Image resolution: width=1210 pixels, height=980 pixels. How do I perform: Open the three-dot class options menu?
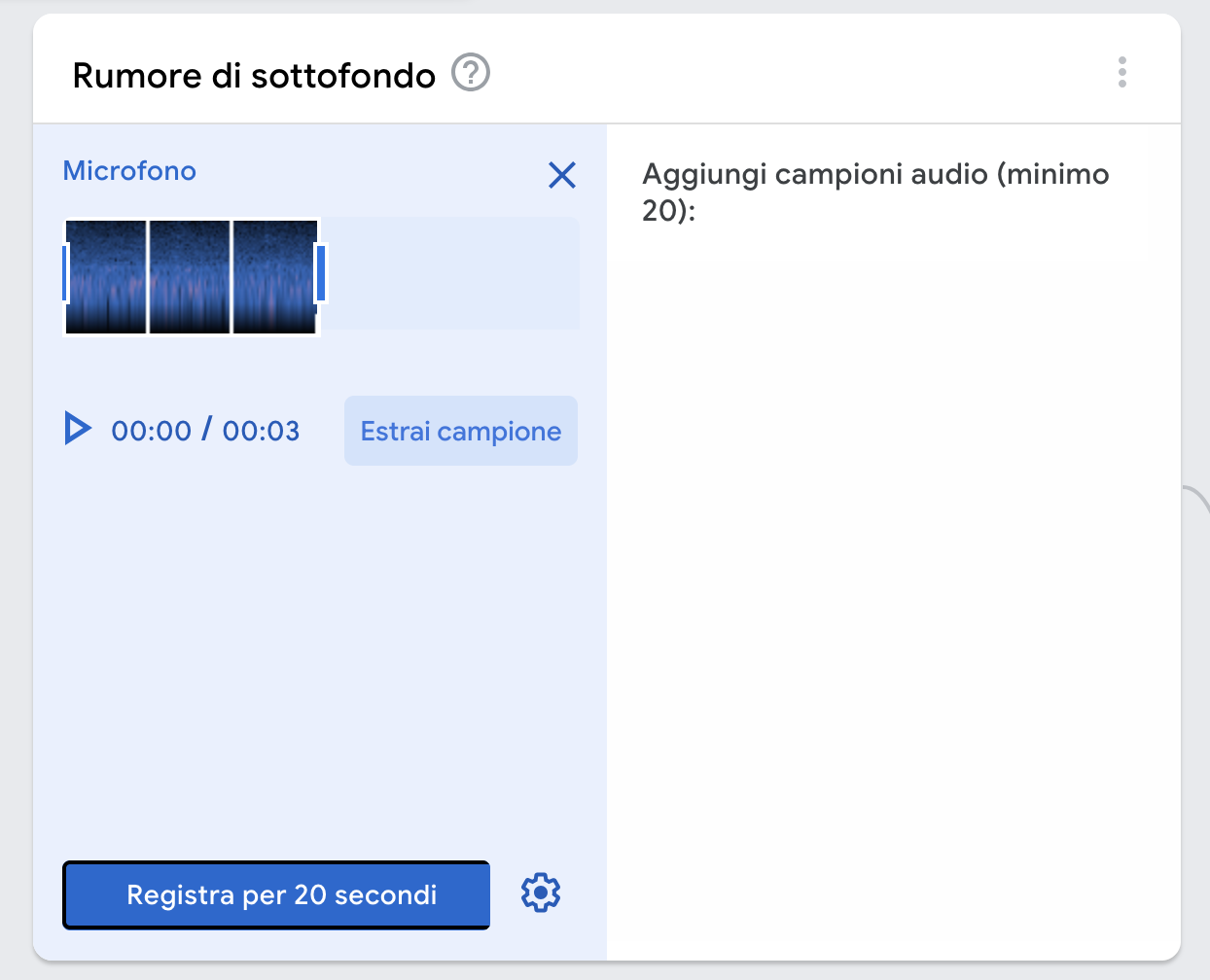coord(1122,73)
